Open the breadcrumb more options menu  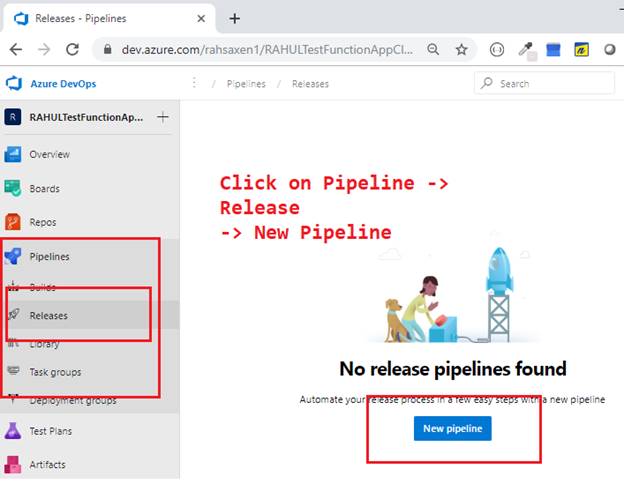(x=194, y=83)
